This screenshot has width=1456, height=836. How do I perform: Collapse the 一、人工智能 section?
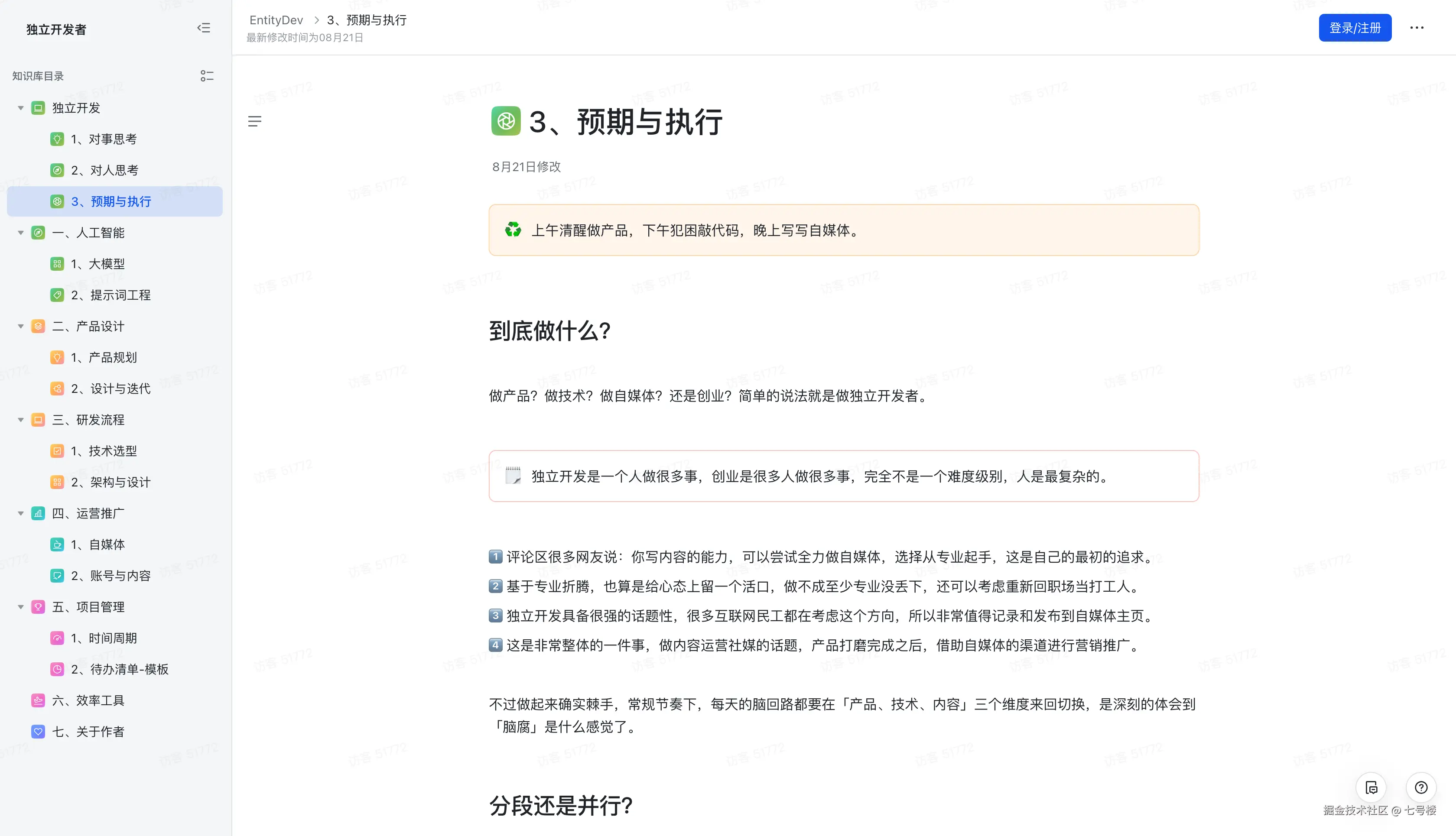point(21,233)
